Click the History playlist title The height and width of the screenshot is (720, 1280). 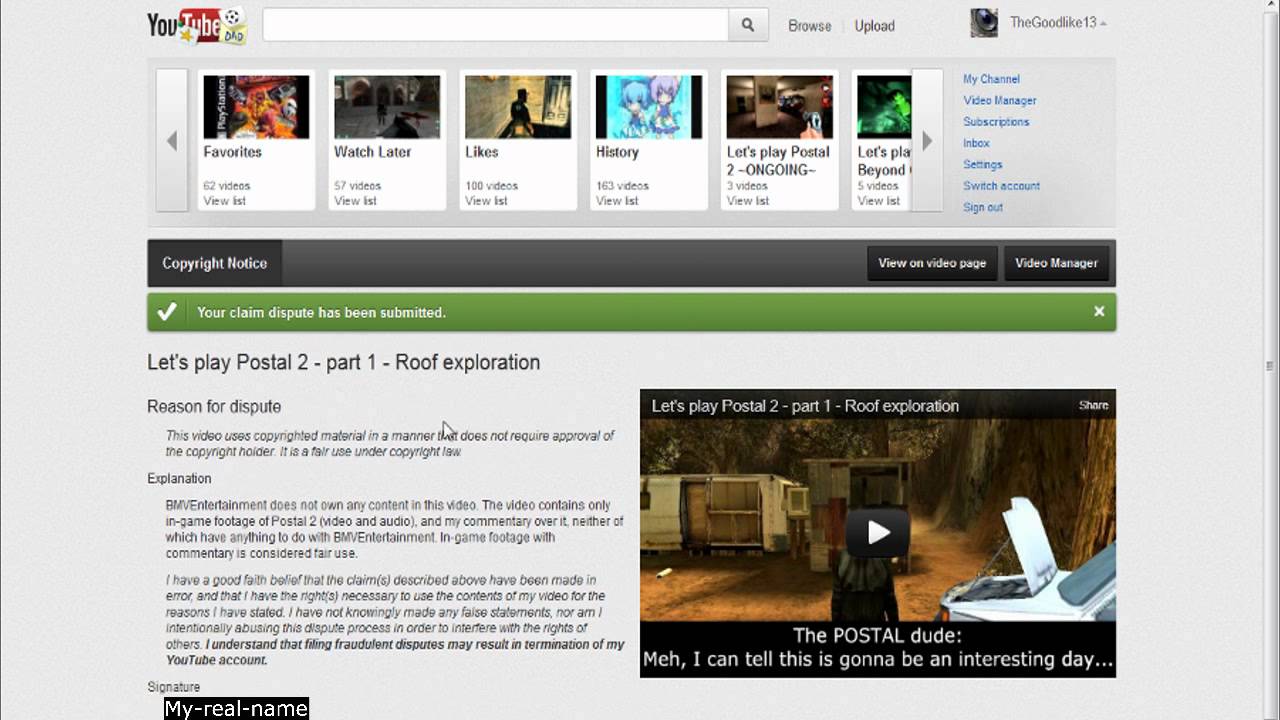pos(617,152)
